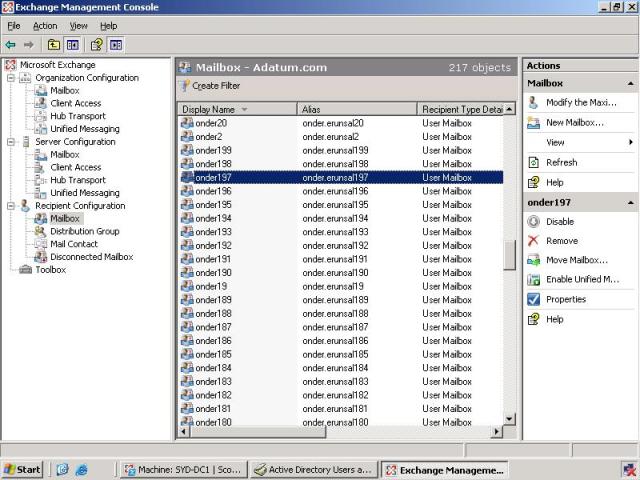The width and height of the screenshot is (640, 480).
Task: Toggle the action pane toolbar icon
Action: [x=116, y=44]
